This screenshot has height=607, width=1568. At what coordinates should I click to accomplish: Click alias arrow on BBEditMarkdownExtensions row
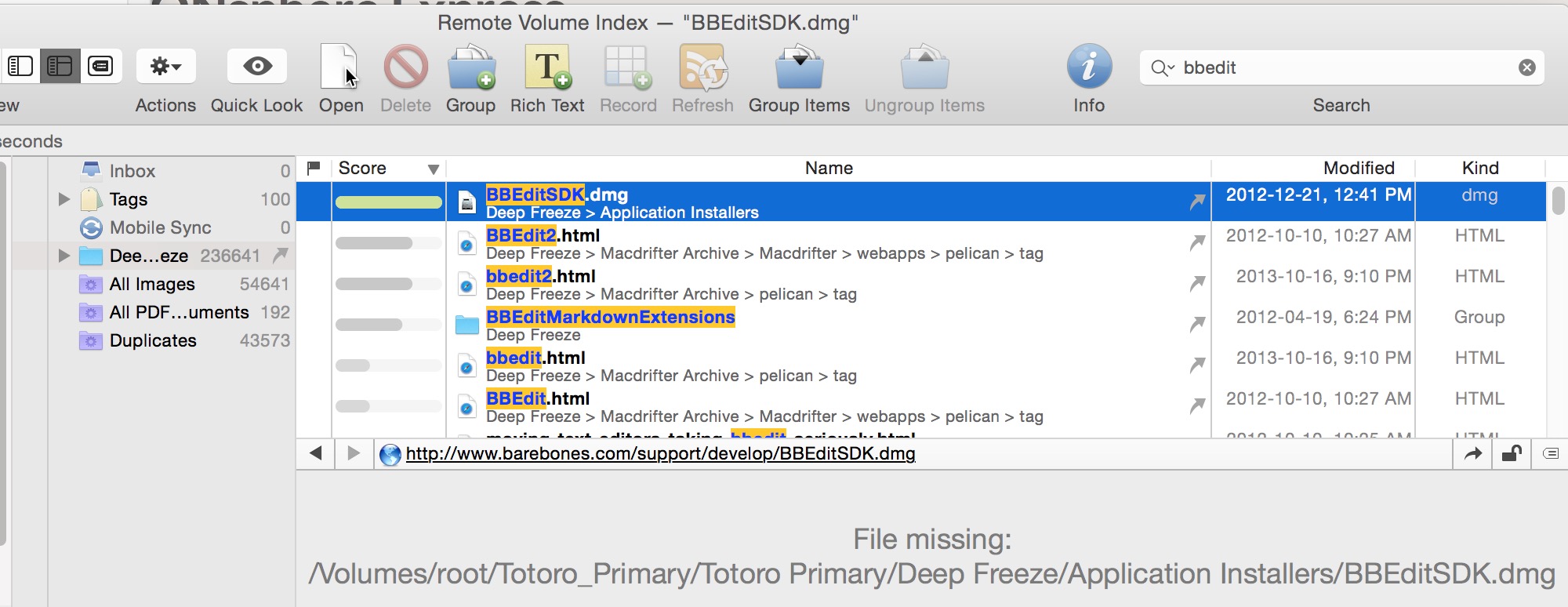pos(1197,325)
